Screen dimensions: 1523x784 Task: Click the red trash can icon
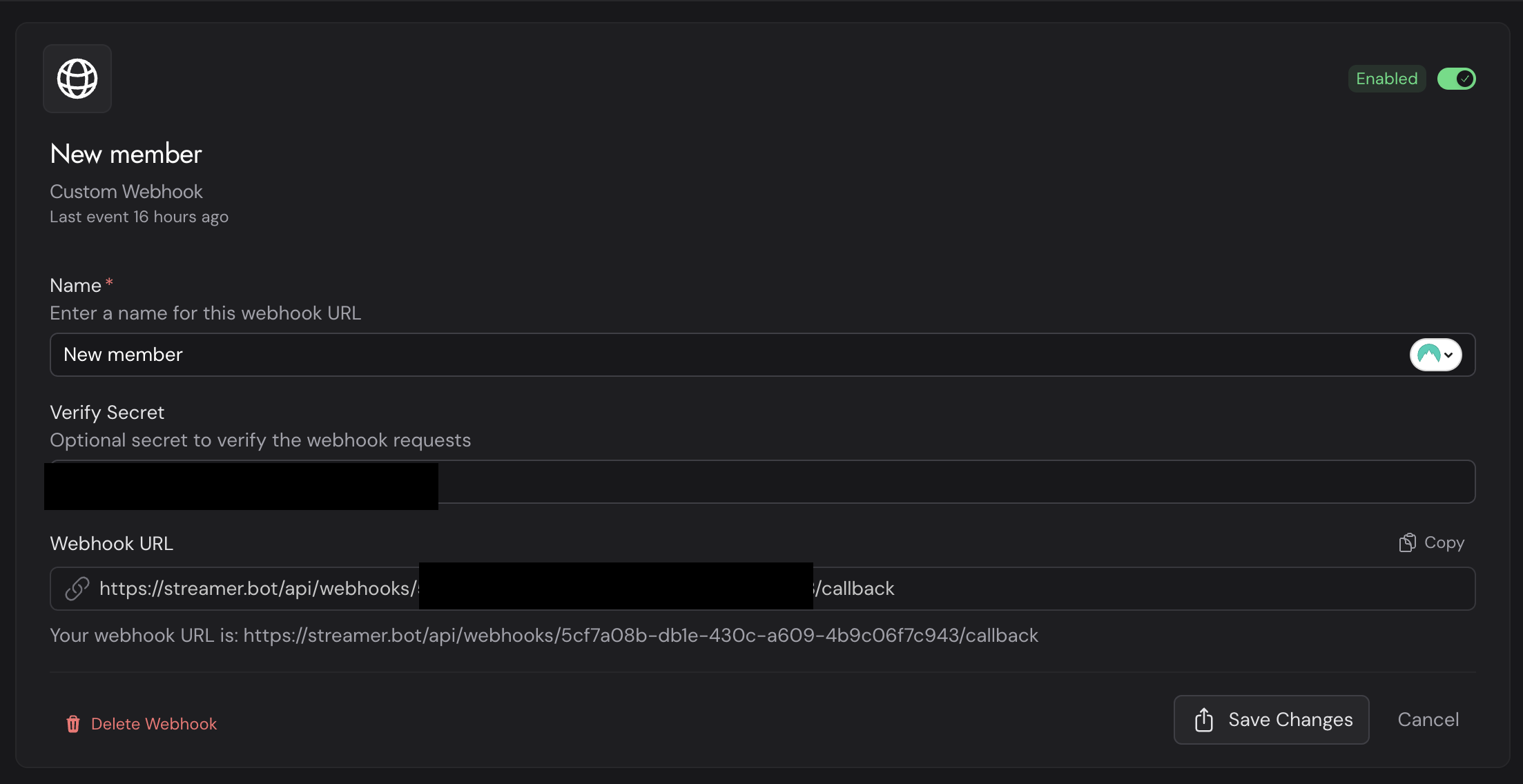(x=73, y=724)
